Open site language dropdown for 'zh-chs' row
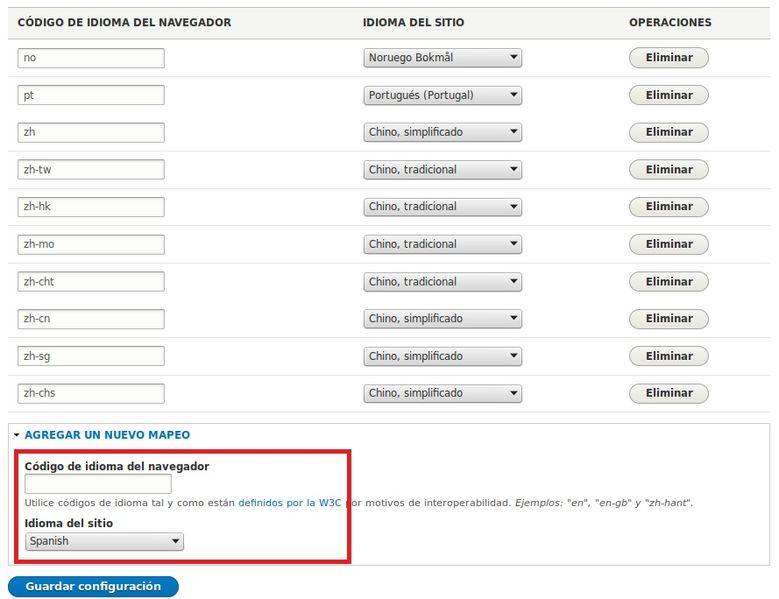Viewport: 779px width, 599px height. click(443, 393)
